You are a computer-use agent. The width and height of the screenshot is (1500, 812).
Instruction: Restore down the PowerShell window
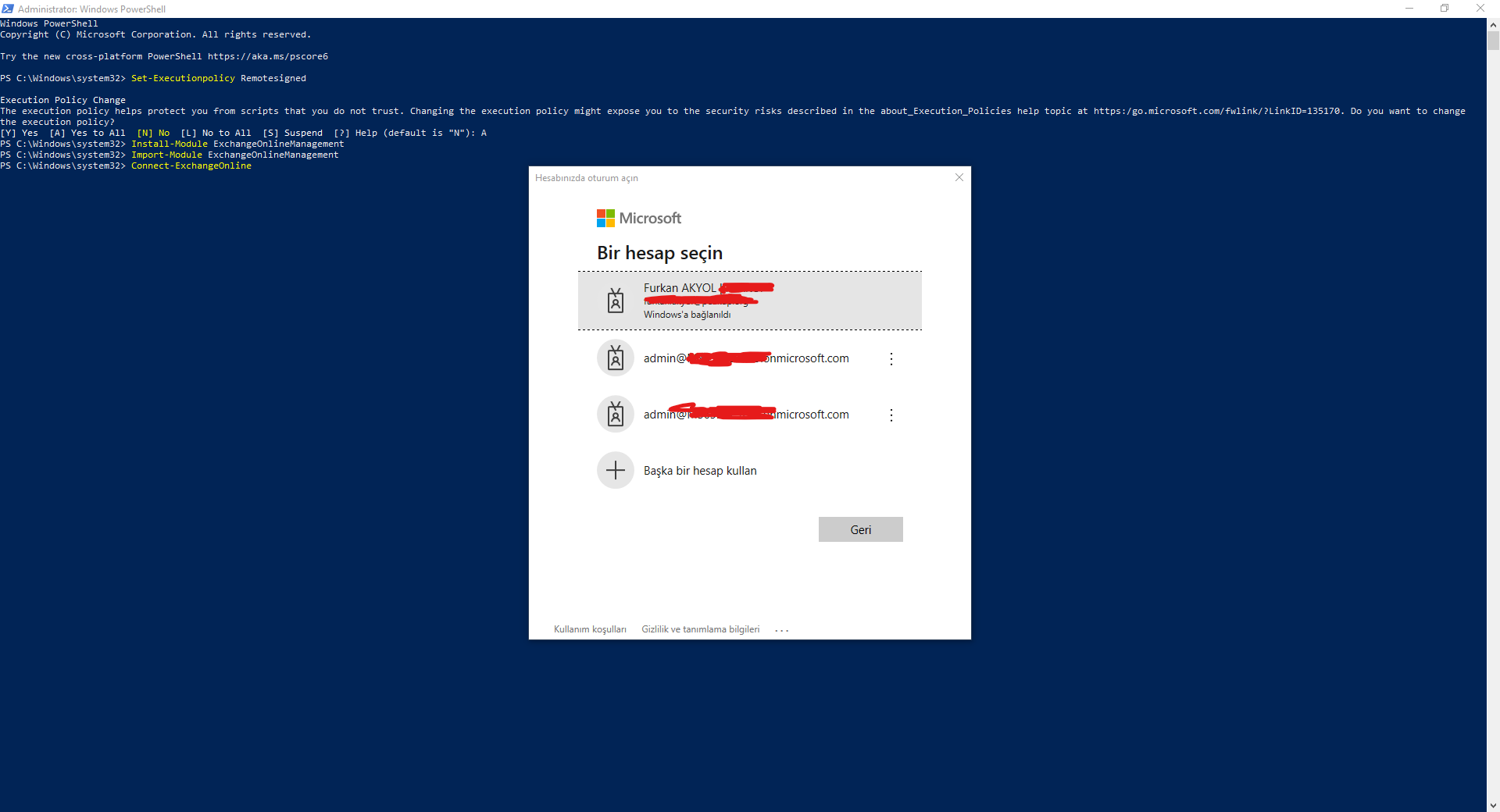1445,9
